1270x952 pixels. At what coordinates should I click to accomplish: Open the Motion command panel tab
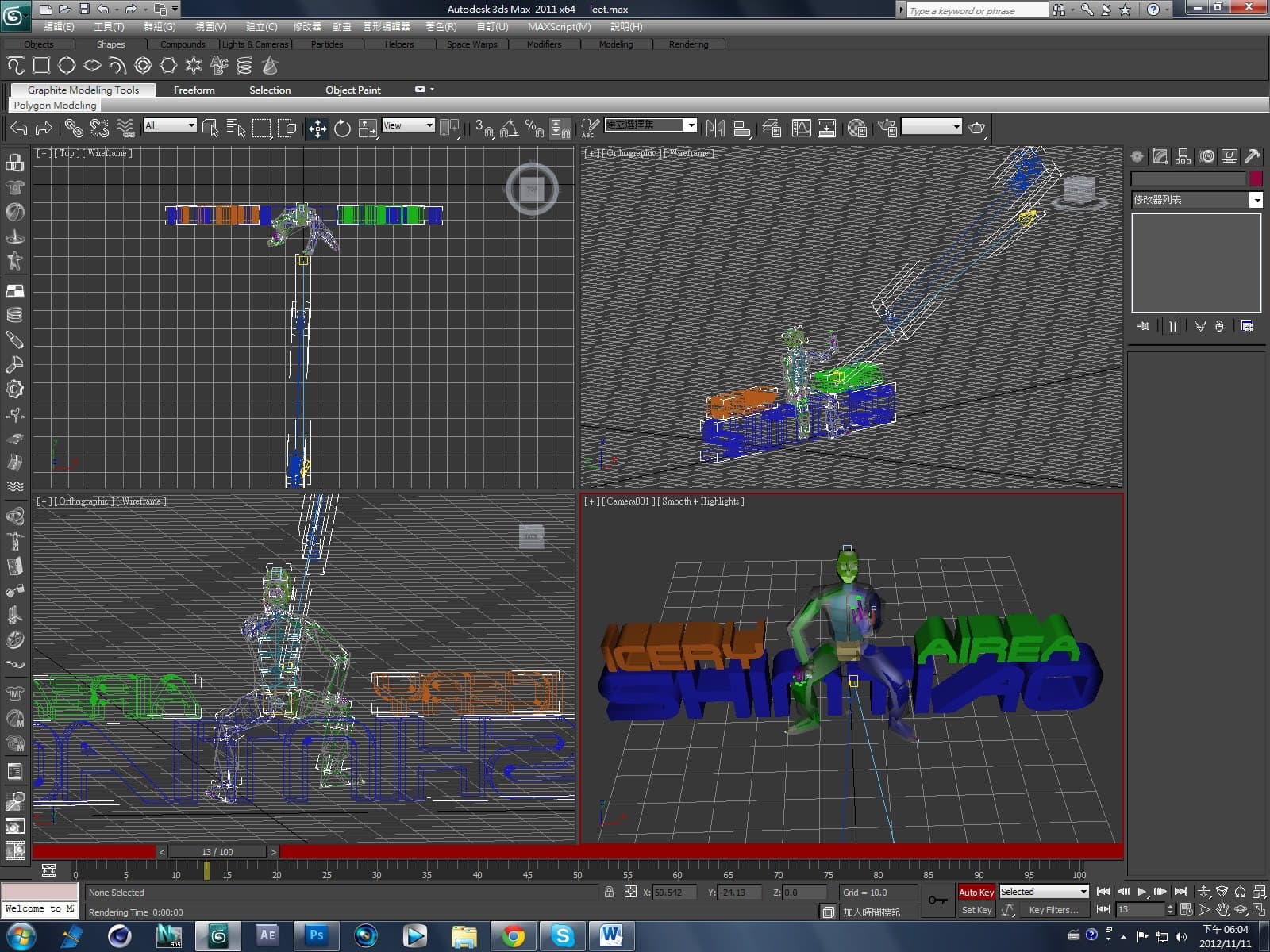1206,156
